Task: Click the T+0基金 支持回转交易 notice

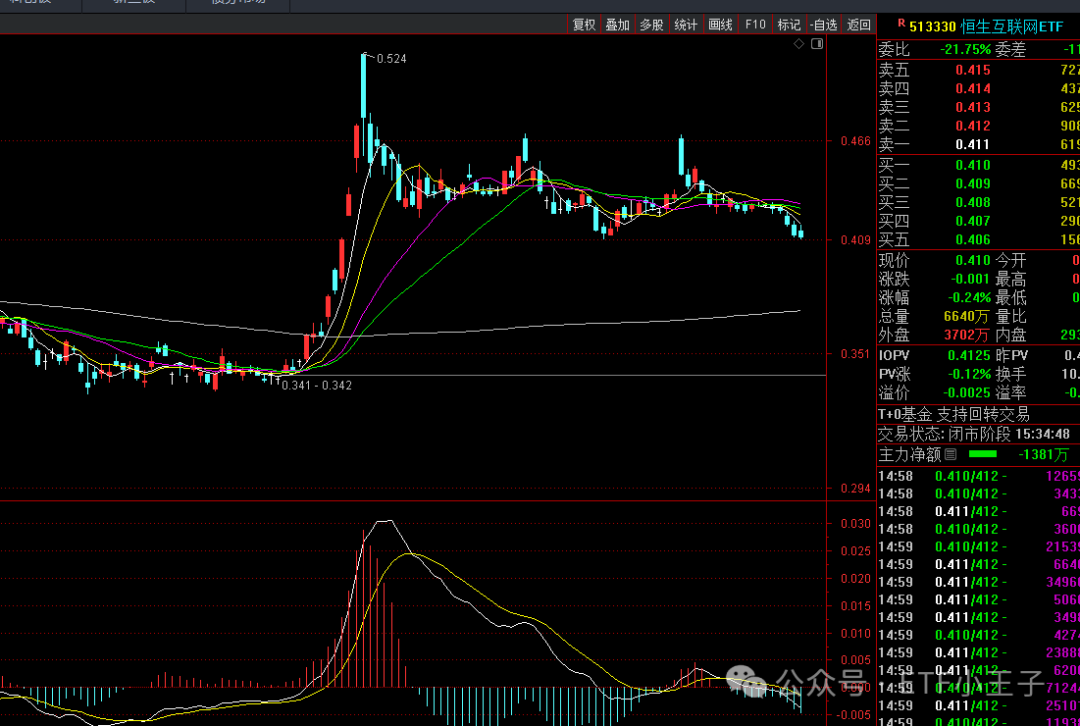Action: click(954, 415)
